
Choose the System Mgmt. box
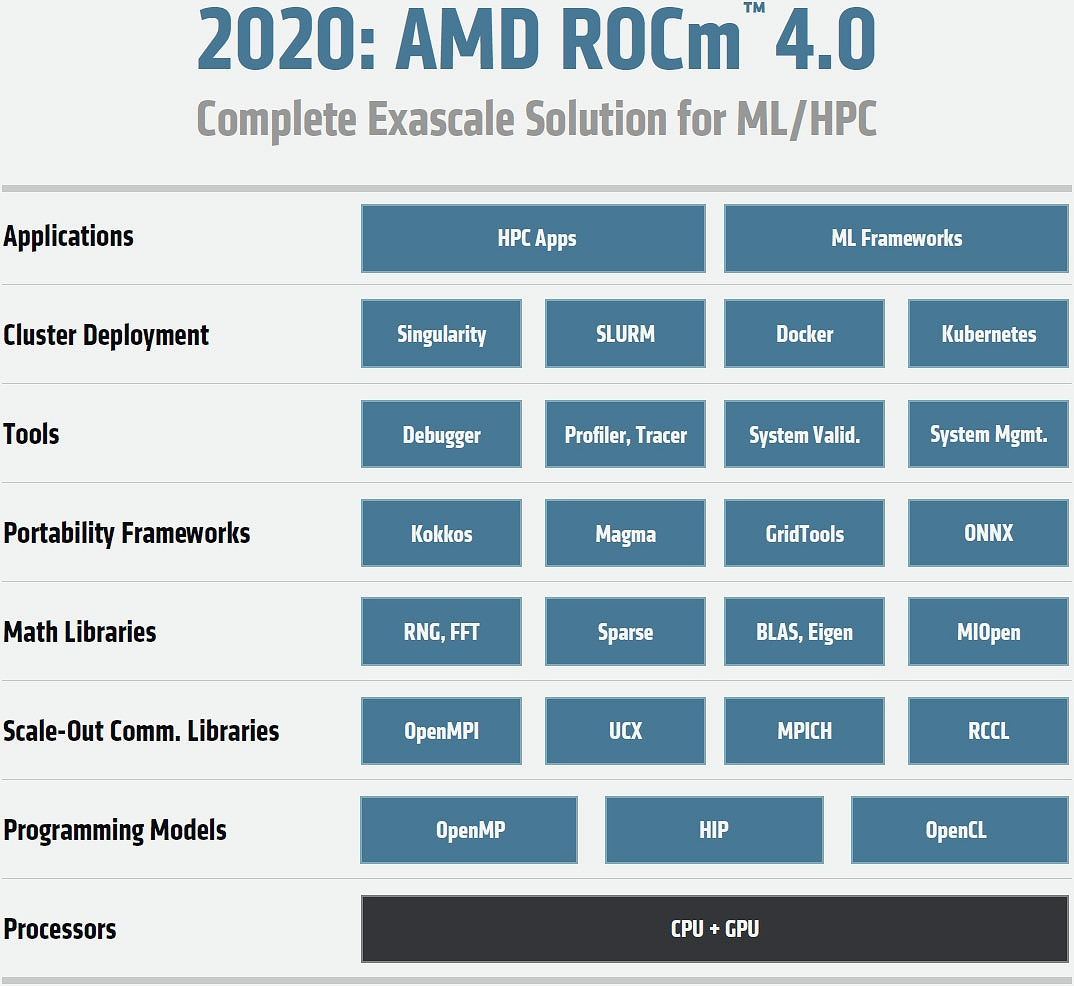coord(988,434)
